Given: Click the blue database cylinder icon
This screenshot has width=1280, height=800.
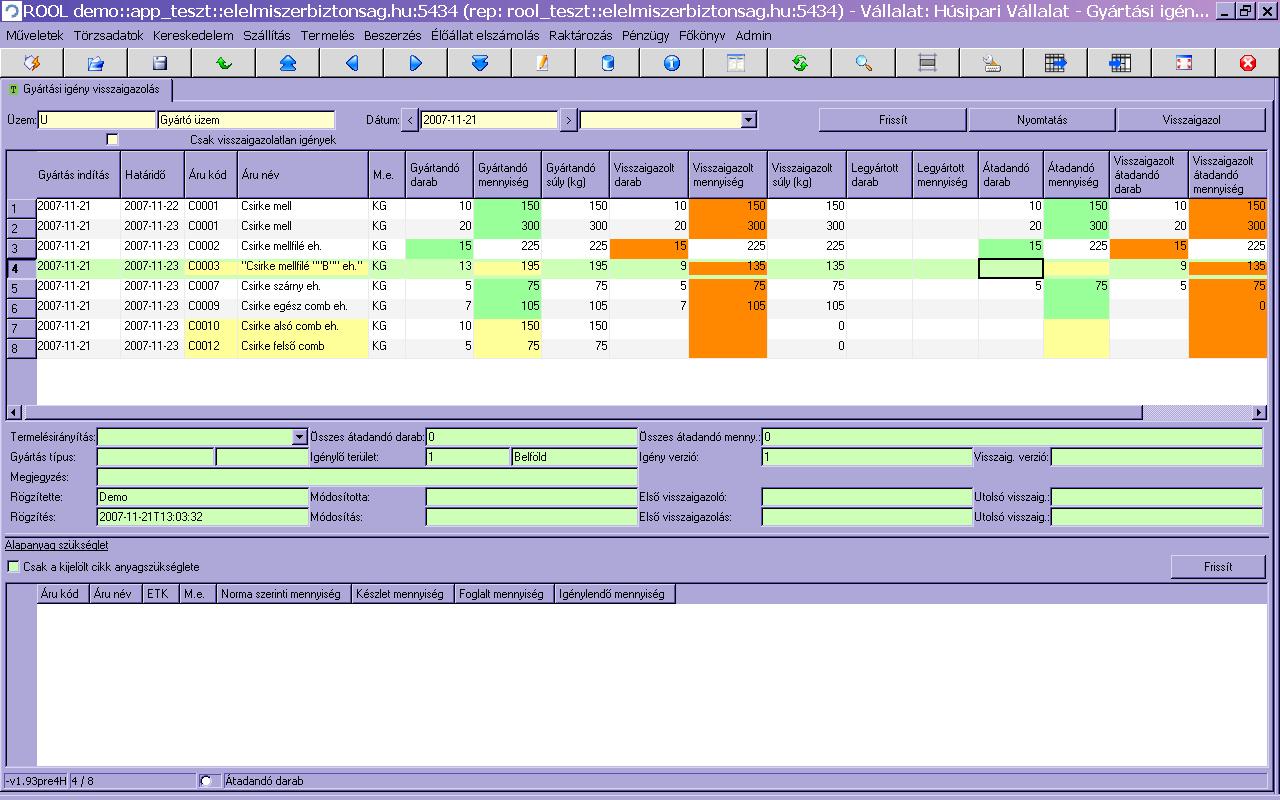Looking at the screenshot, I should click(x=608, y=63).
